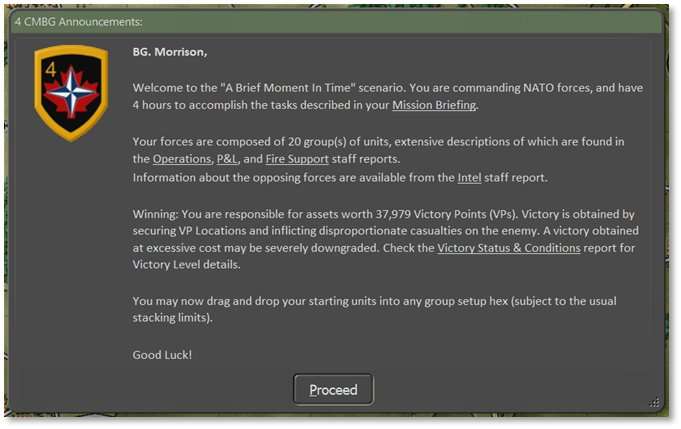View the Intel staff report link
This screenshot has width=681, height=429.
coord(469,178)
